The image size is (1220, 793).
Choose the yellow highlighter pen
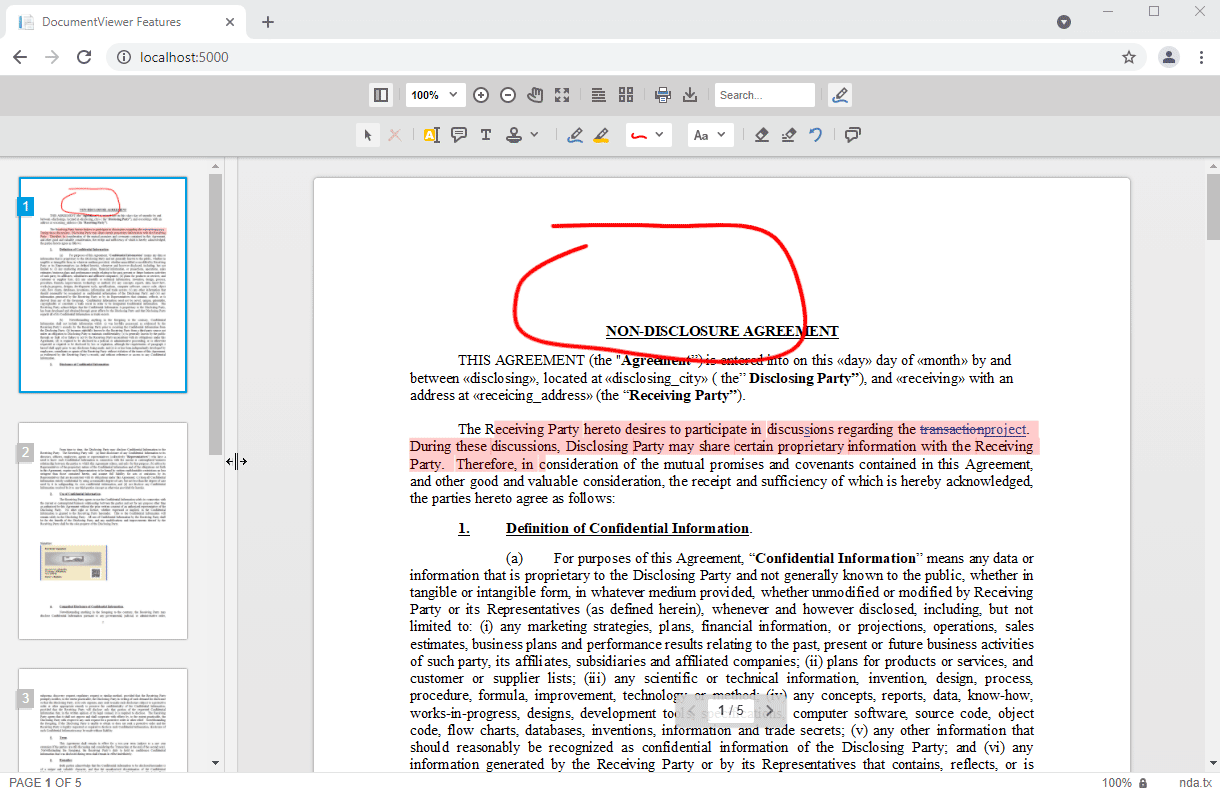[601, 135]
